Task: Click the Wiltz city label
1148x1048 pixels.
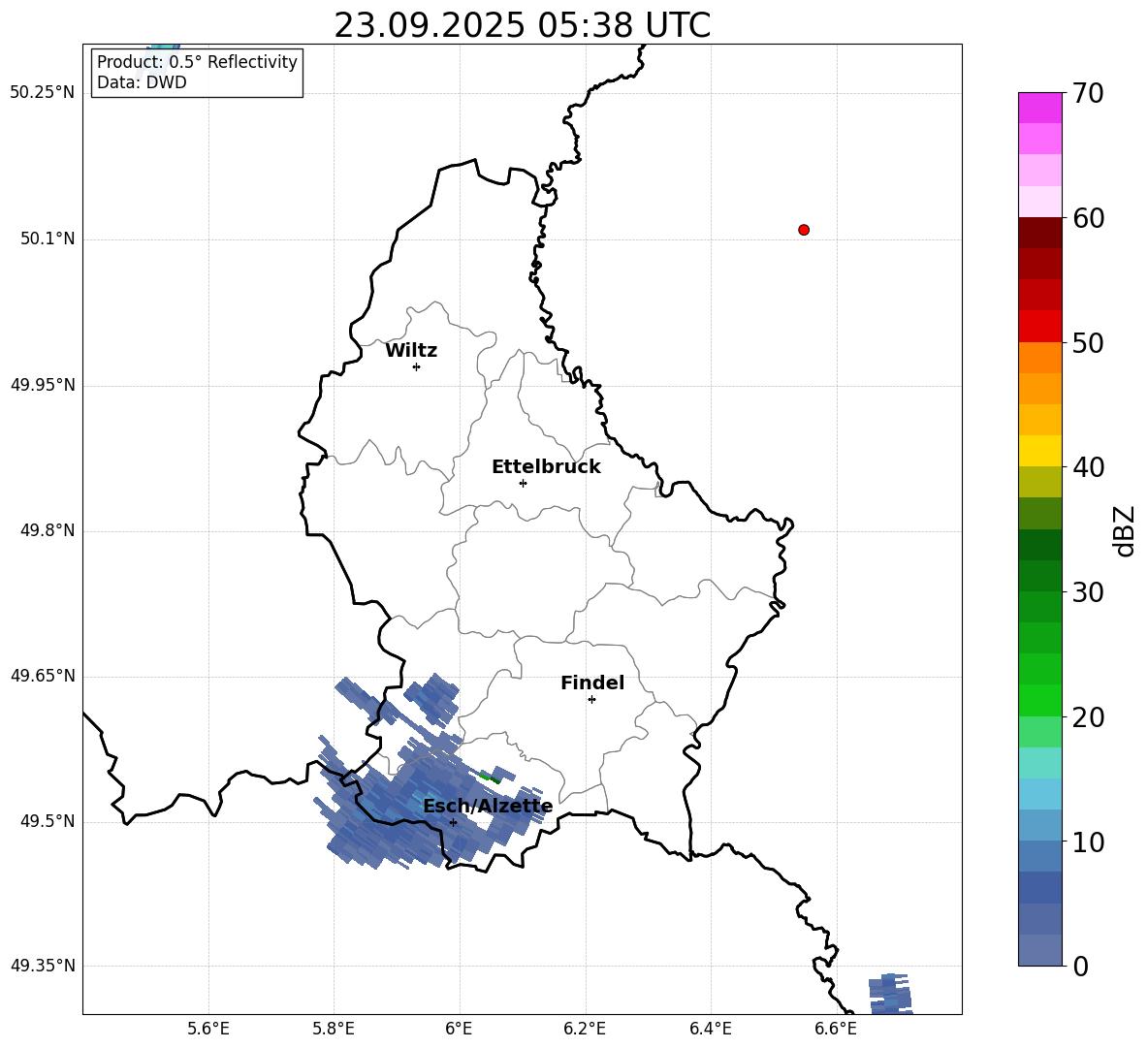Action: [x=411, y=351]
